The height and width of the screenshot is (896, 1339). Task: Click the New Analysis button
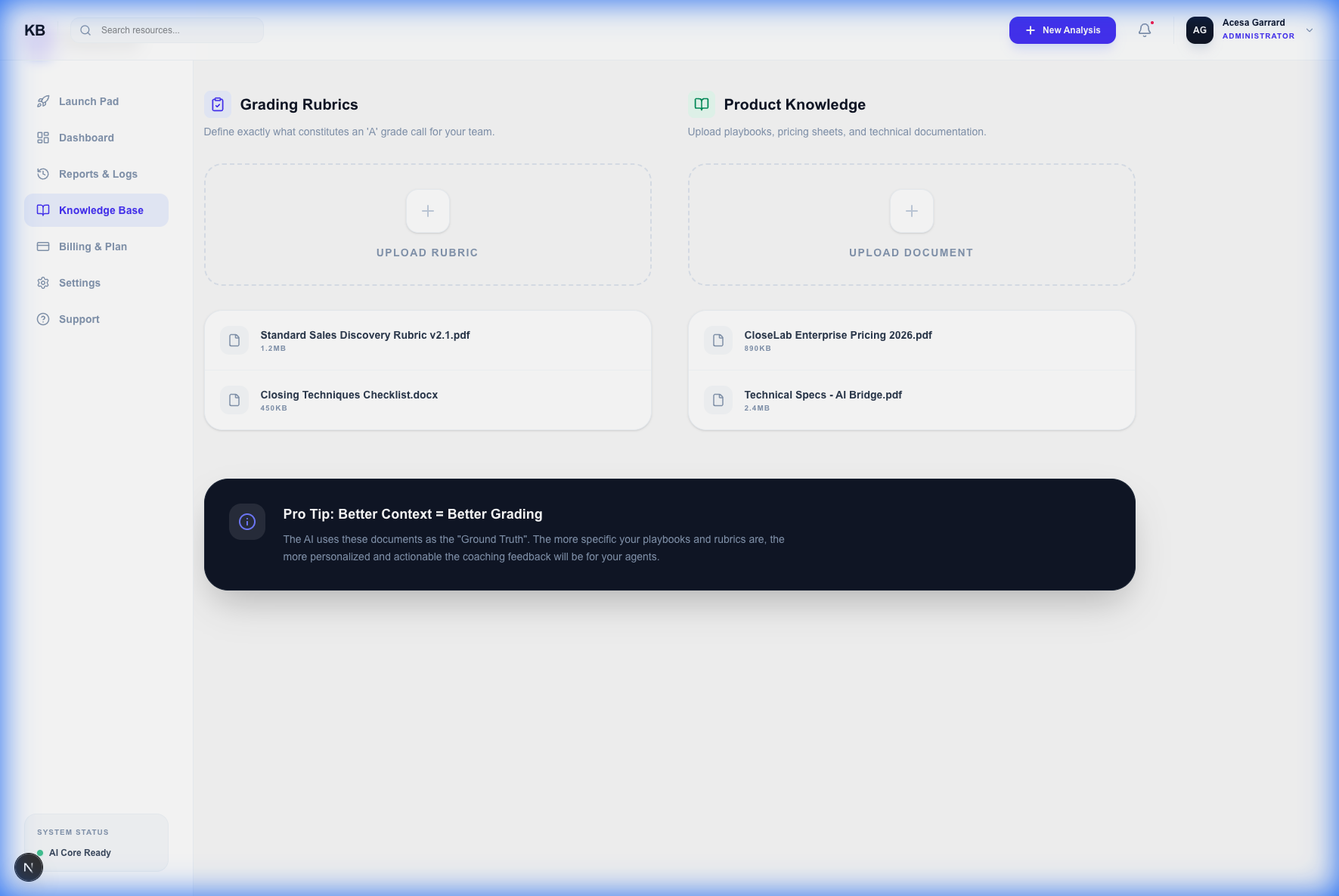click(x=1062, y=30)
